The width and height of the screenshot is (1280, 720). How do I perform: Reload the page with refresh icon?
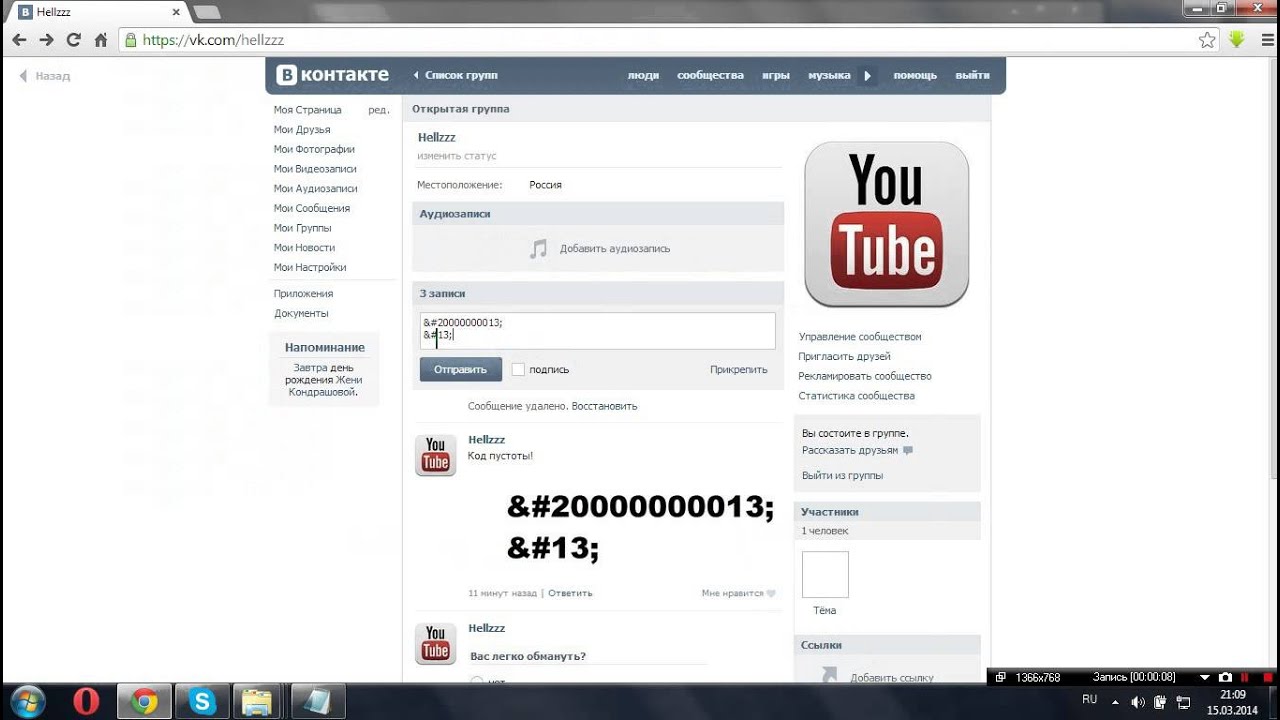(73, 40)
